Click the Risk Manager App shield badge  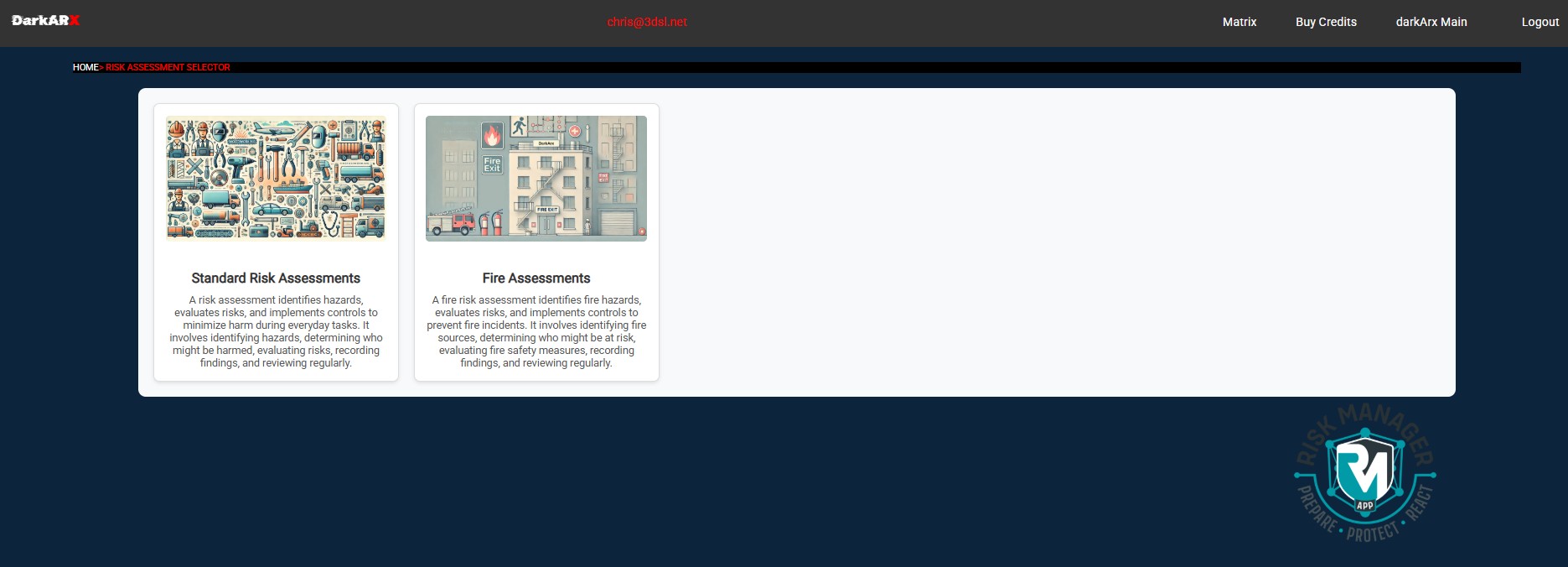point(1364,475)
